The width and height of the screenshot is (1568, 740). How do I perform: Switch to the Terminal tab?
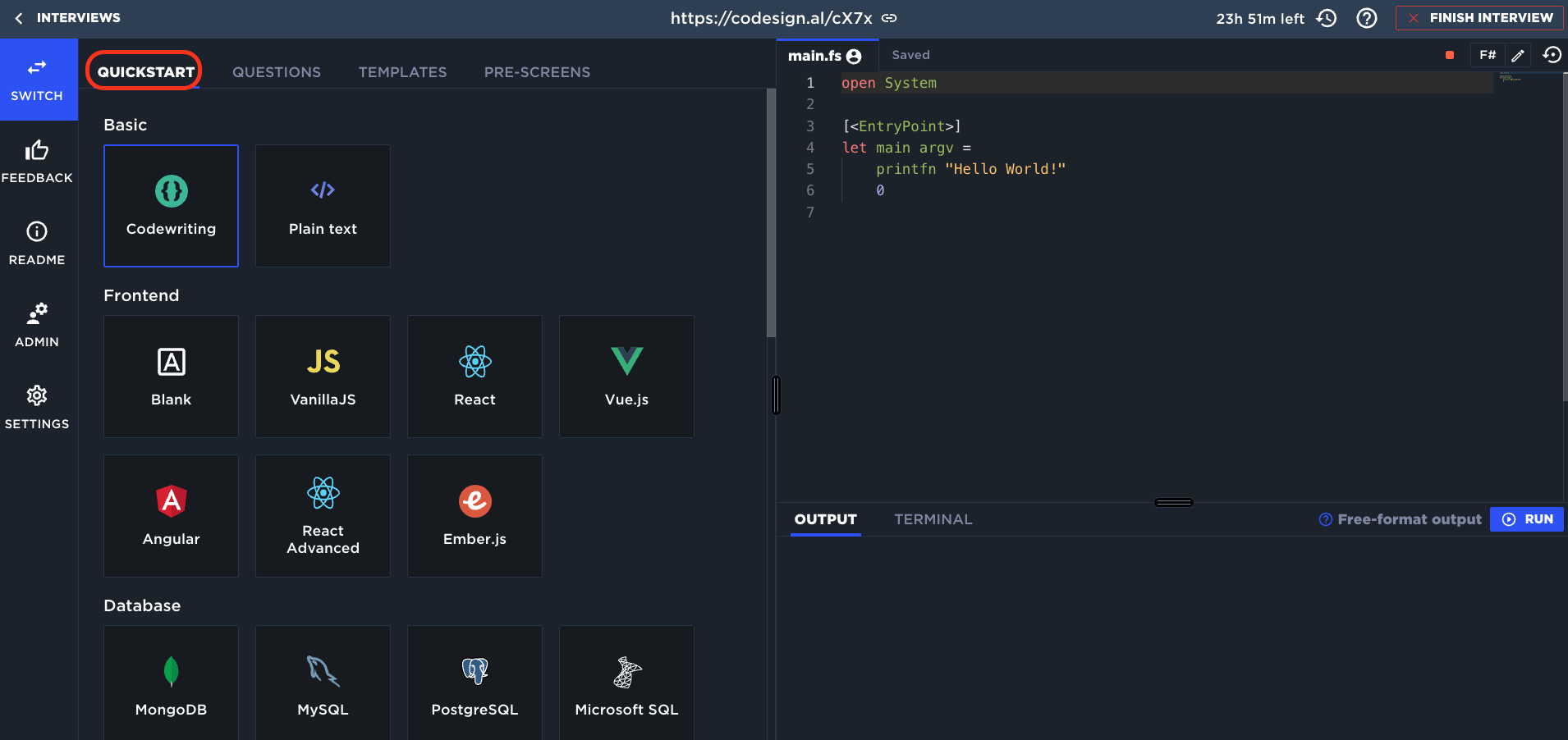(x=933, y=519)
